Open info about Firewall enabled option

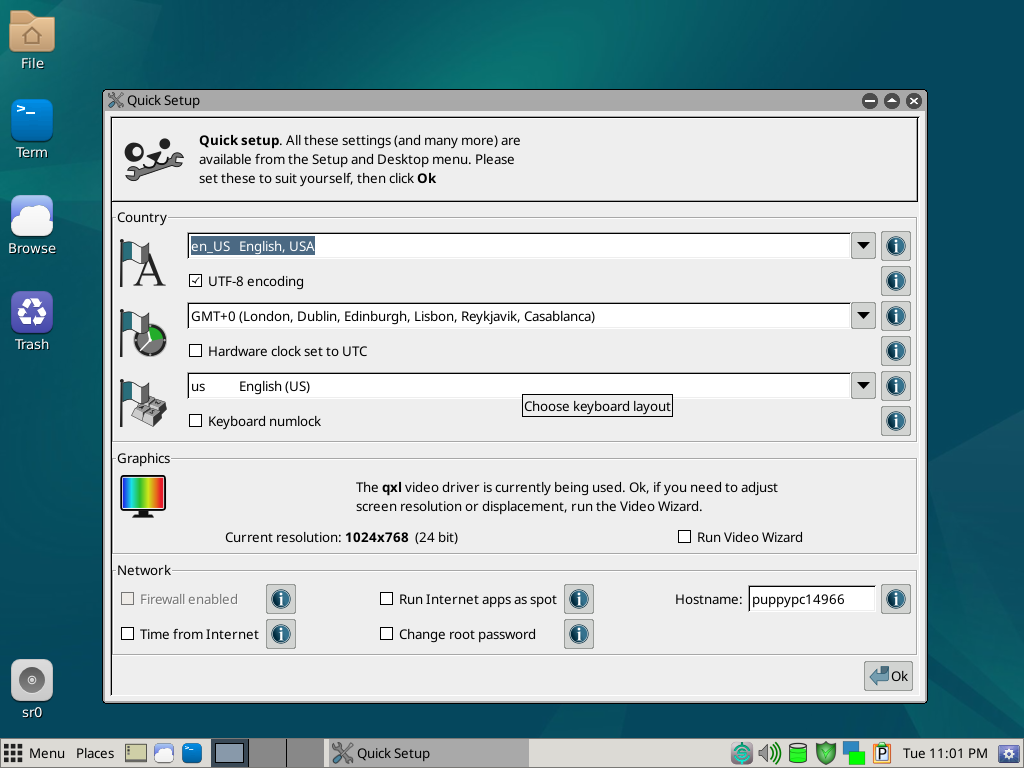[281, 599]
